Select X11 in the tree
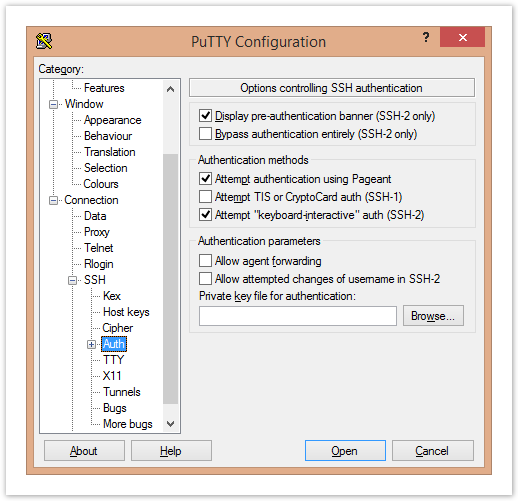This screenshot has height=501, width=518. [x=112, y=376]
